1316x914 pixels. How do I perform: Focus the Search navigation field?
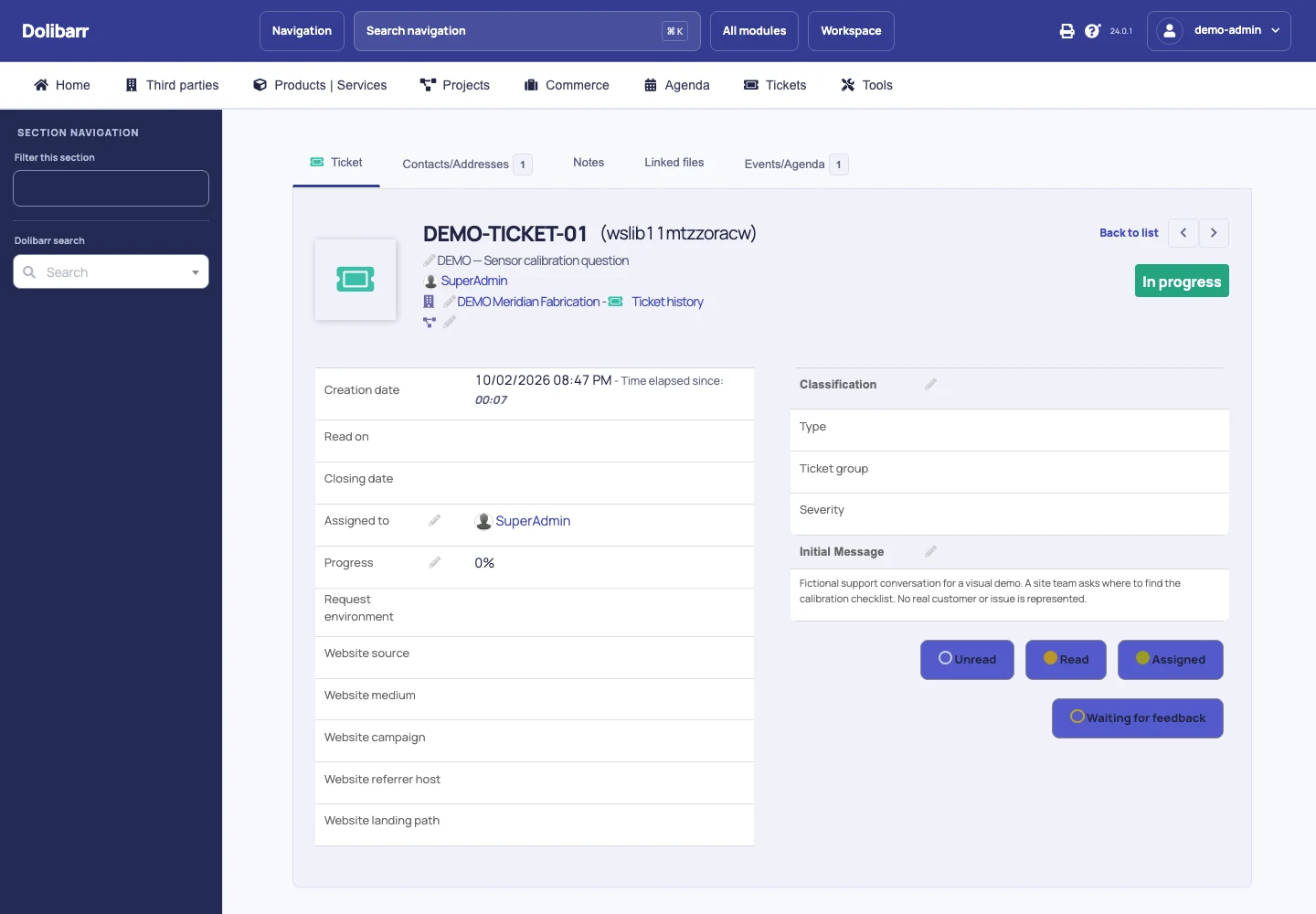pyautogui.click(x=527, y=31)
